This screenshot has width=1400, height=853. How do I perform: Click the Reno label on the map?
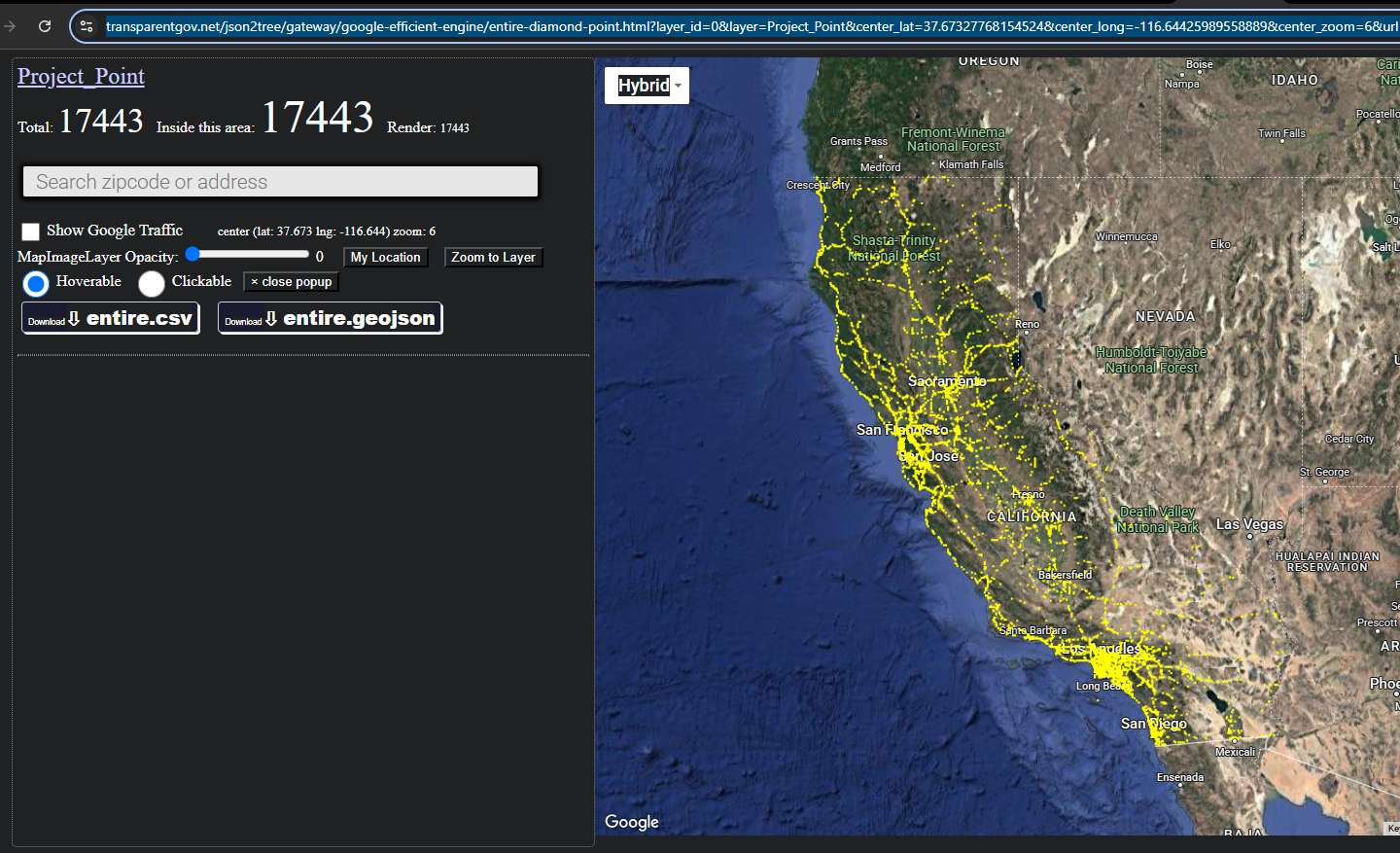pyautogui.click(x=1027, y=324)
